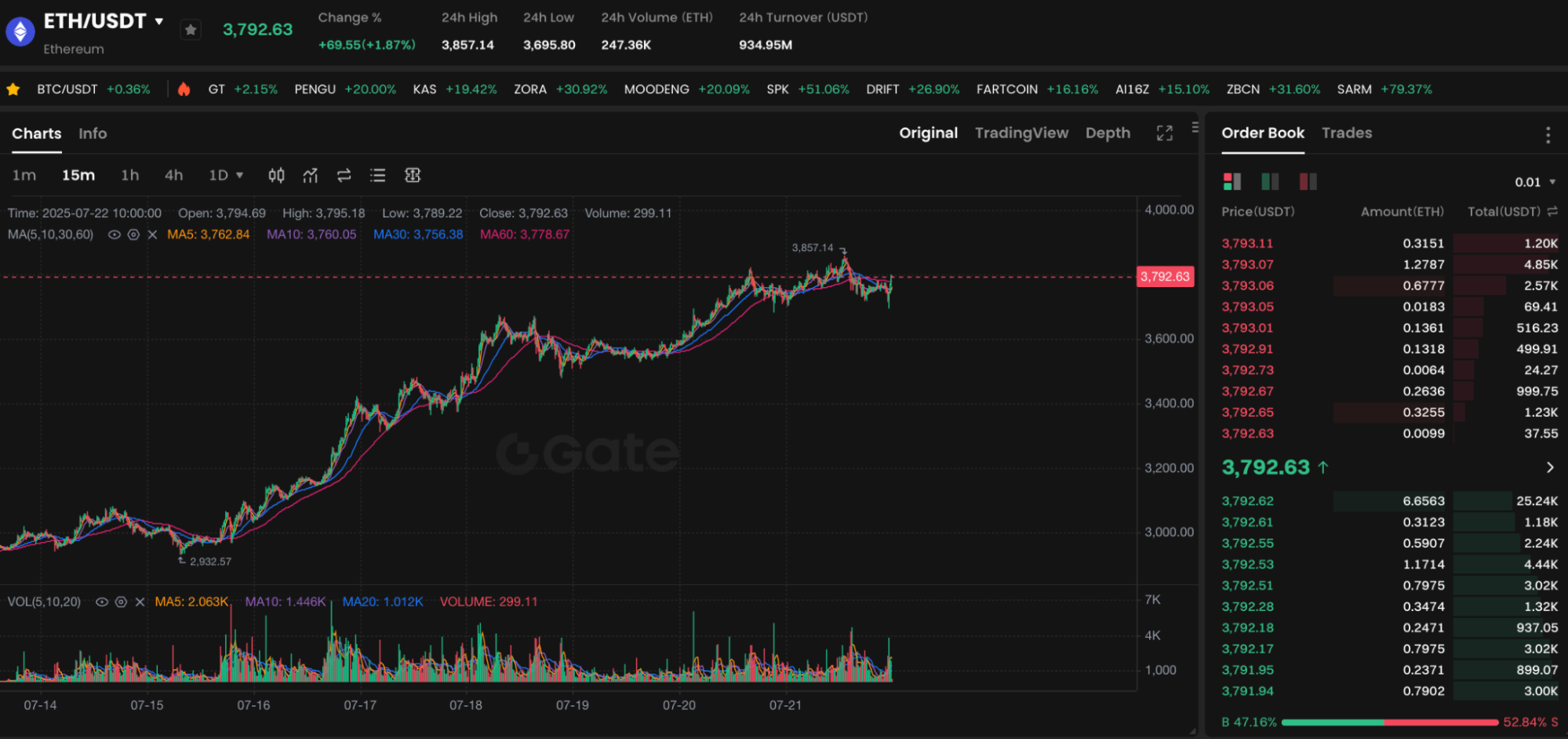Select the 4h timeframe
The width and height of the screenshot is (1568, 739).
pyautogui.click(x=173, y=175)
